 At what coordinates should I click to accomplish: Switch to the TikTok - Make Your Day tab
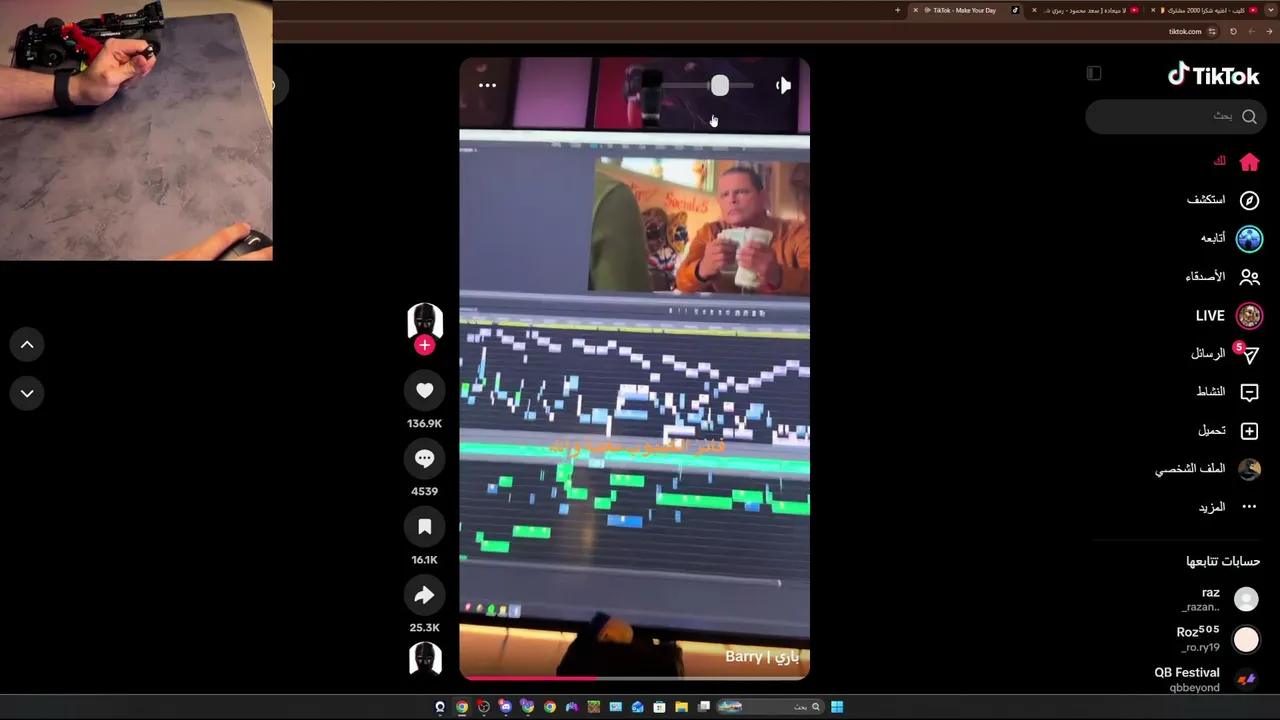click(x=966, y=10)
